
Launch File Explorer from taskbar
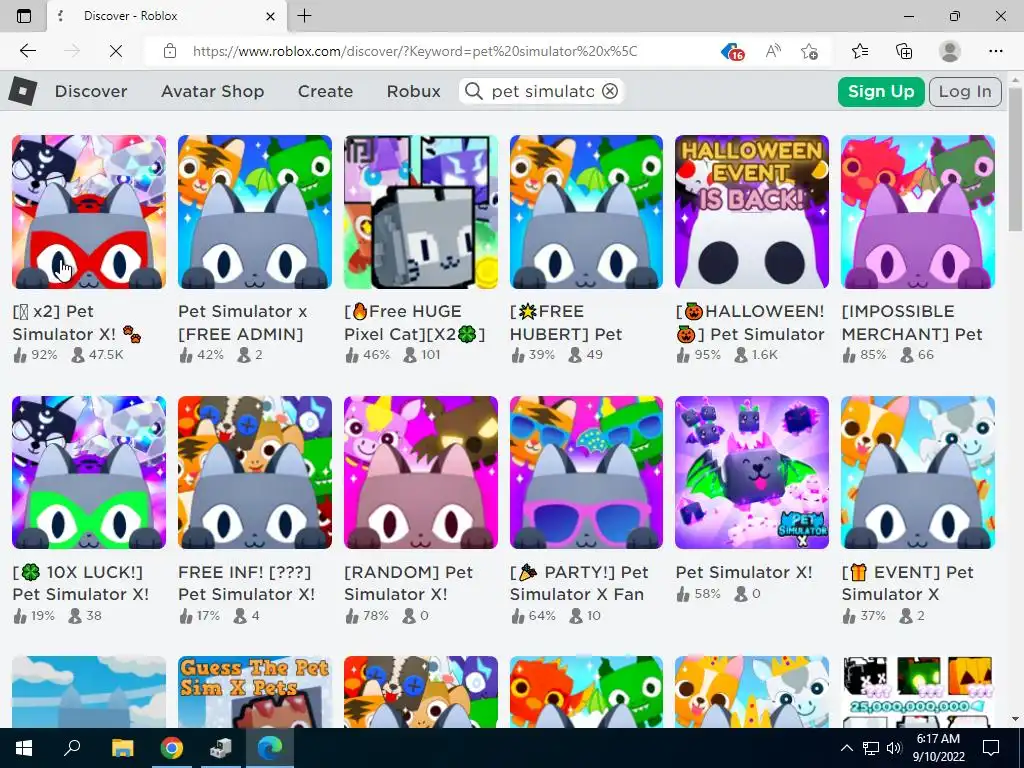click(122, 748)
